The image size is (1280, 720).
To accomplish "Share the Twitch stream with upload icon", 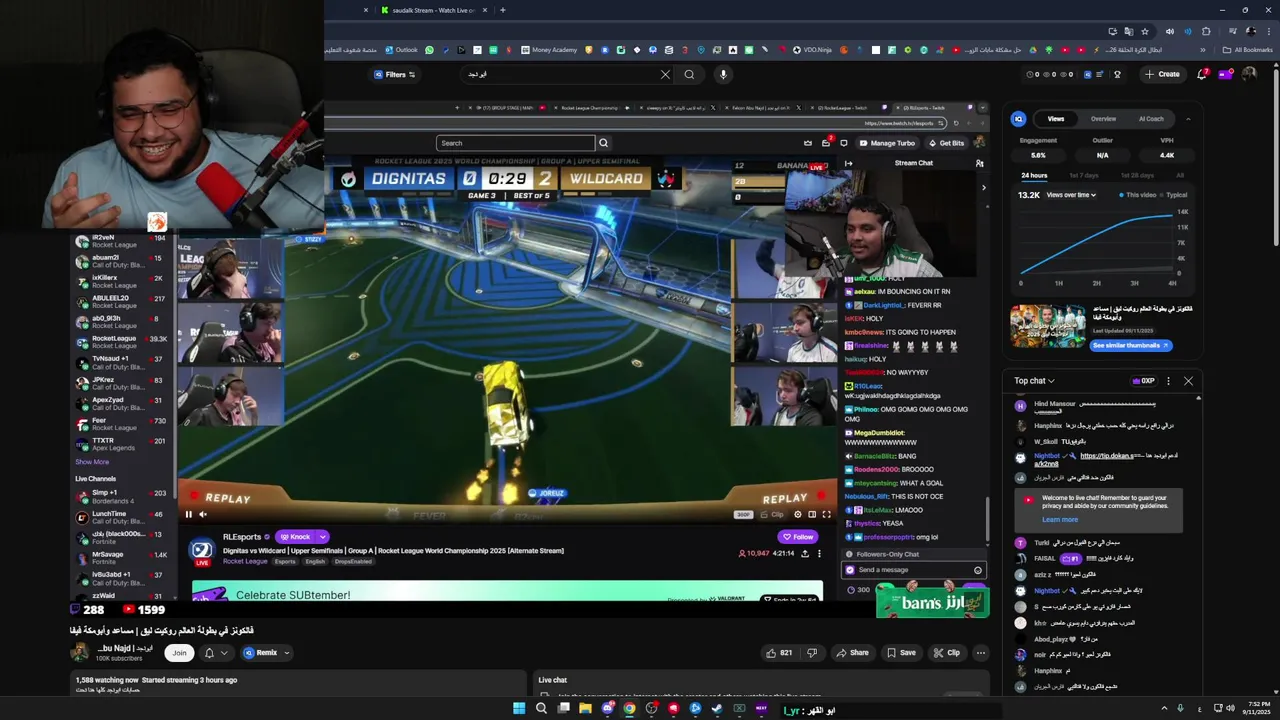I will pos(805,553).
